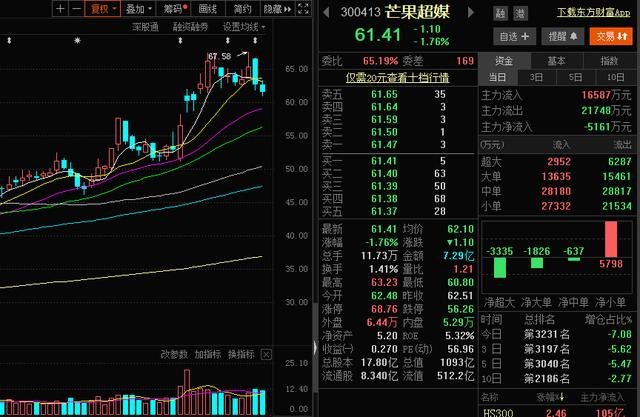Open the 叠加 overlay dropdown
640x417 pixels.
click(x=138, y=9)
